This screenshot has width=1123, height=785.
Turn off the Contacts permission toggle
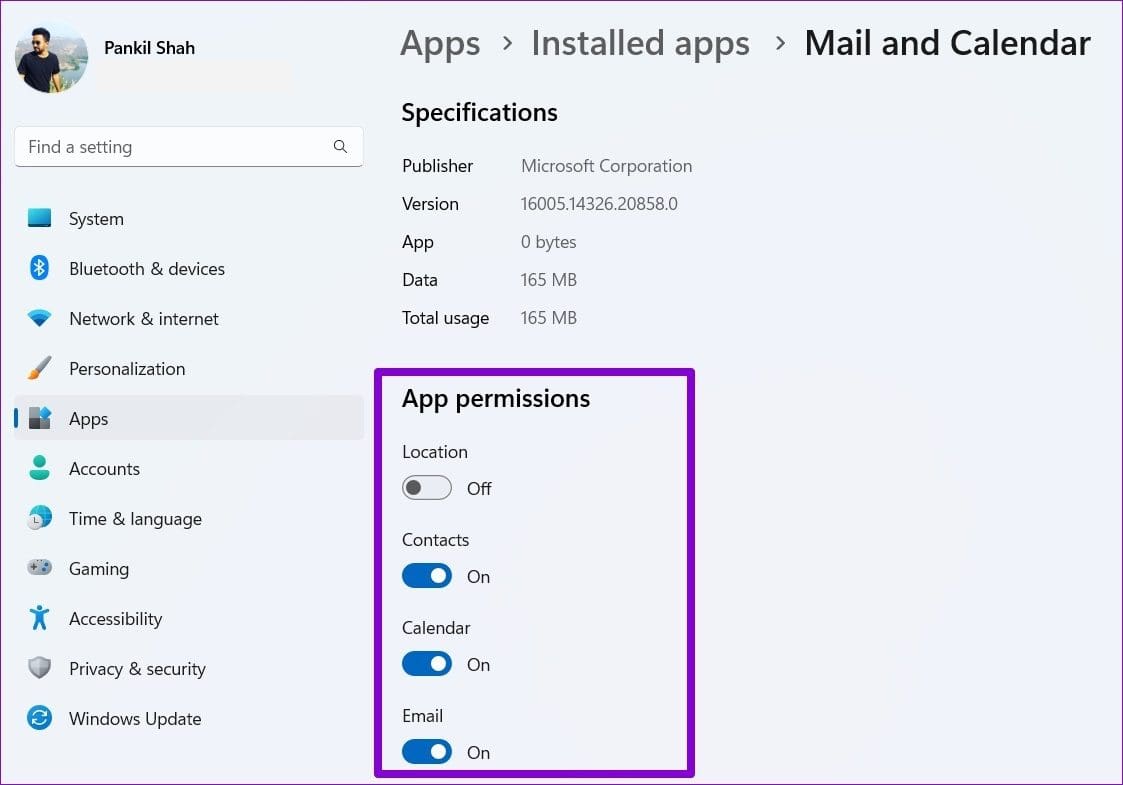tap(427, 577)
